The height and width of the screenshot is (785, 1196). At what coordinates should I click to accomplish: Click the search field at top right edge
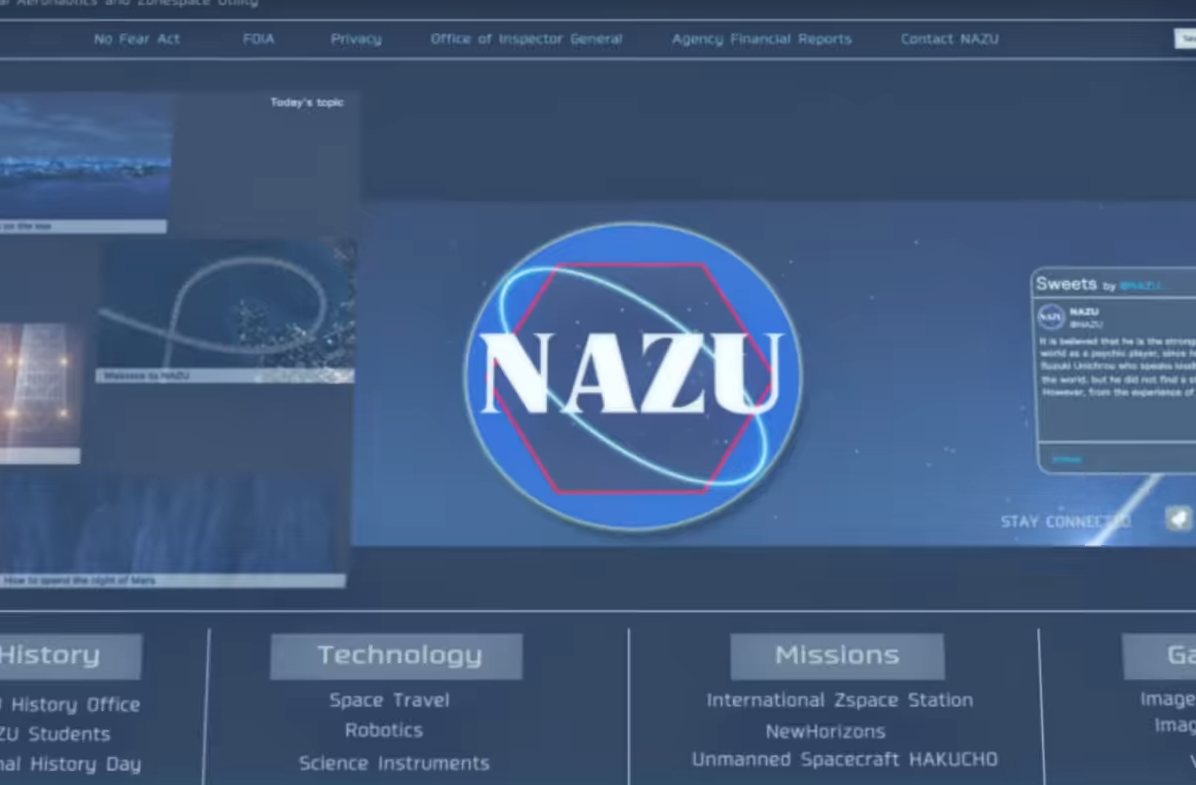[x=1185, y=38]
